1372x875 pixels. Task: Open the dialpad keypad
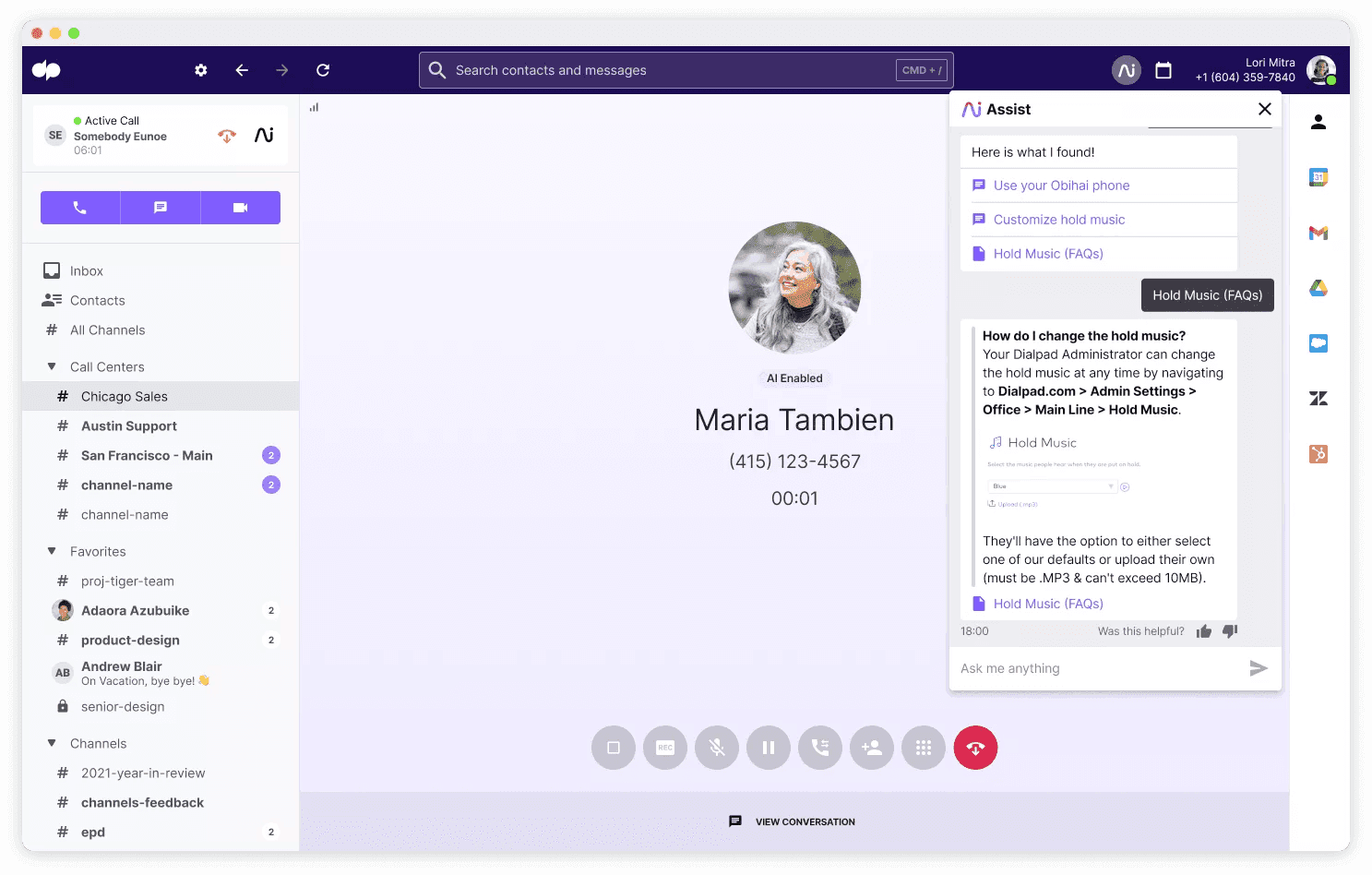(x=924, y=748)
